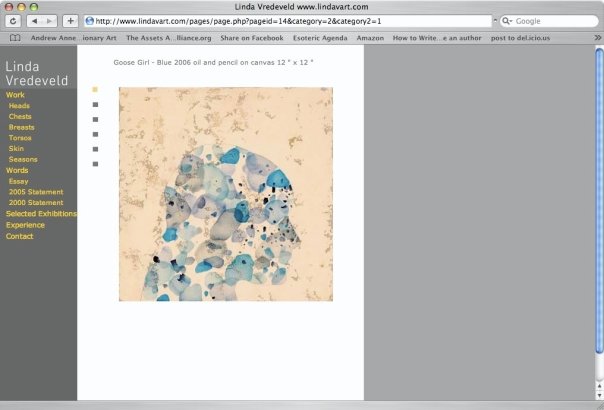Click the browser back arrow button
This screenshot has width=604, height=410.
click(35, 21)
